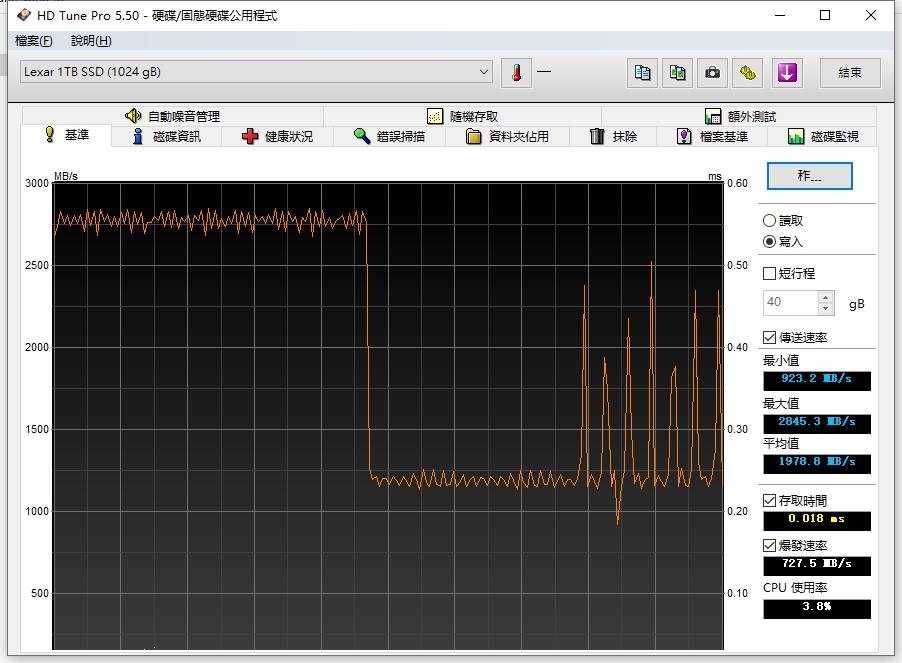The width and height of the screenshot is (902, 663).
Task: Click the copy image to clipboard icon
Action: point(678,72)
